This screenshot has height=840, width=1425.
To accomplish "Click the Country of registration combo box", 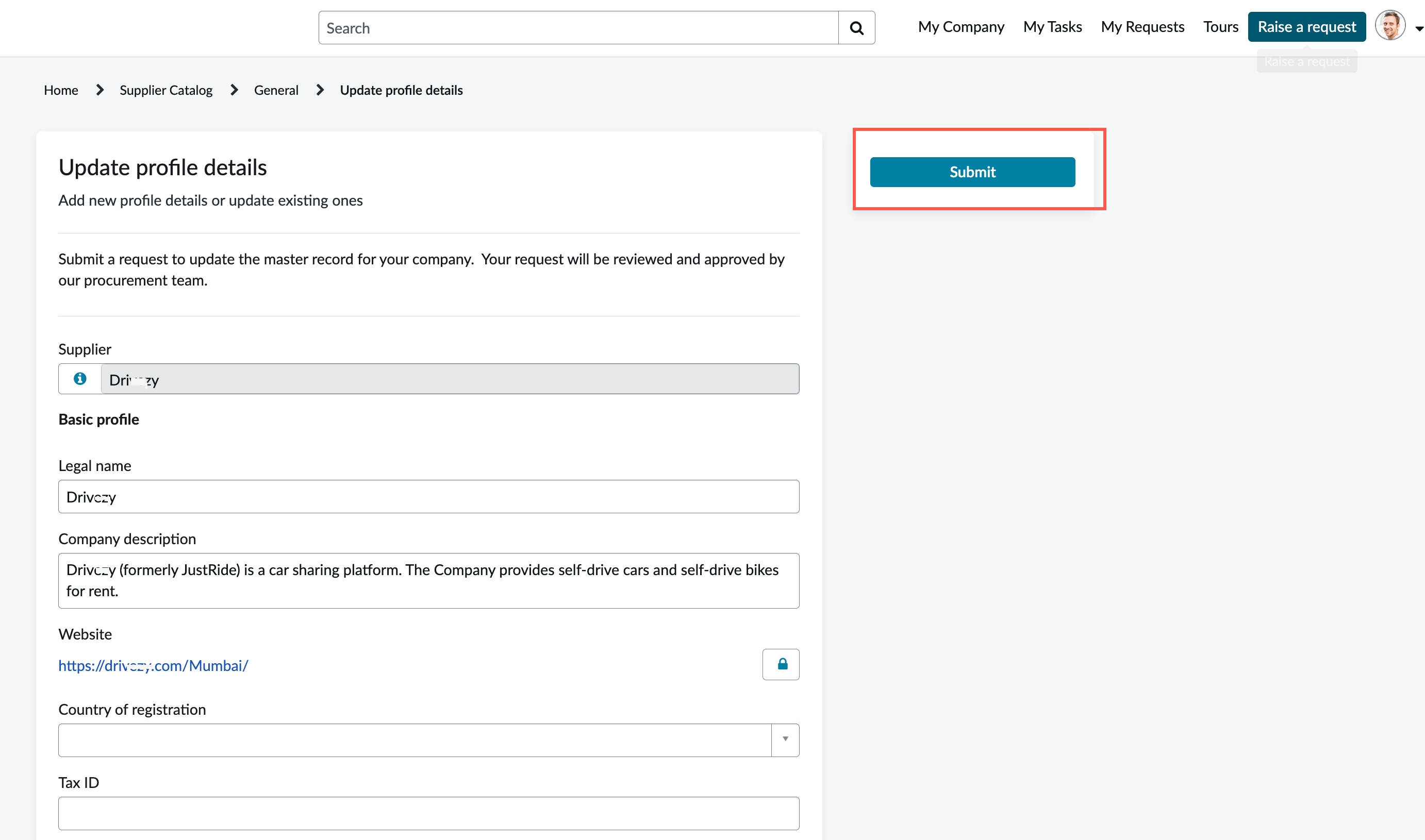I will 428,740.
